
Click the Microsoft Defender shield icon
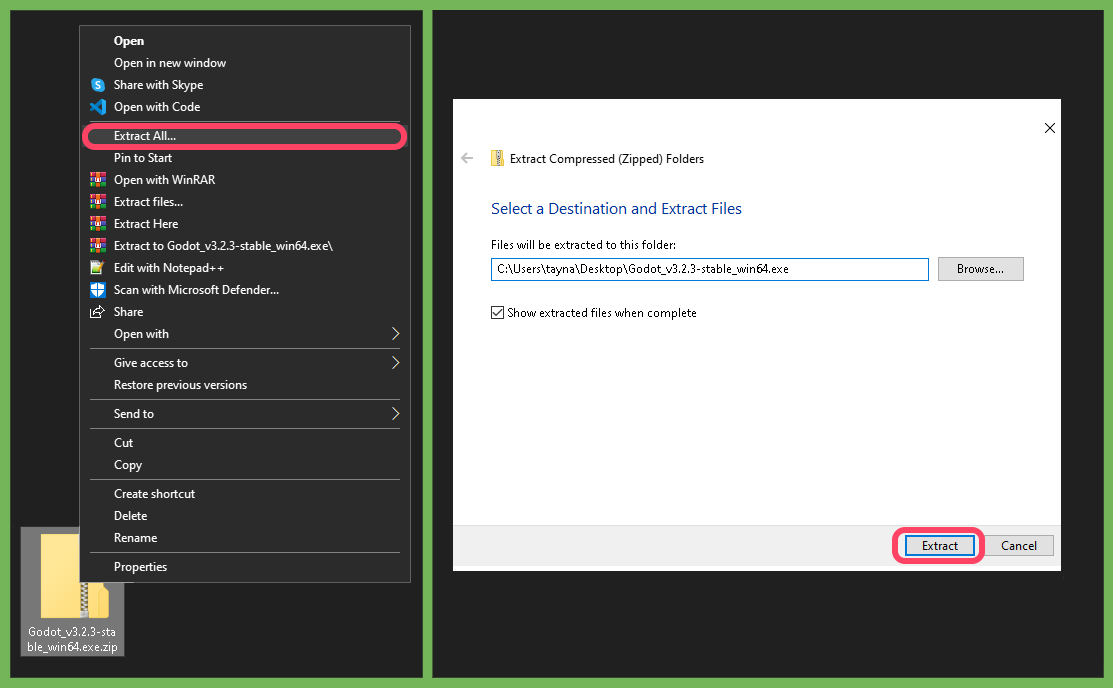[98, 290]
